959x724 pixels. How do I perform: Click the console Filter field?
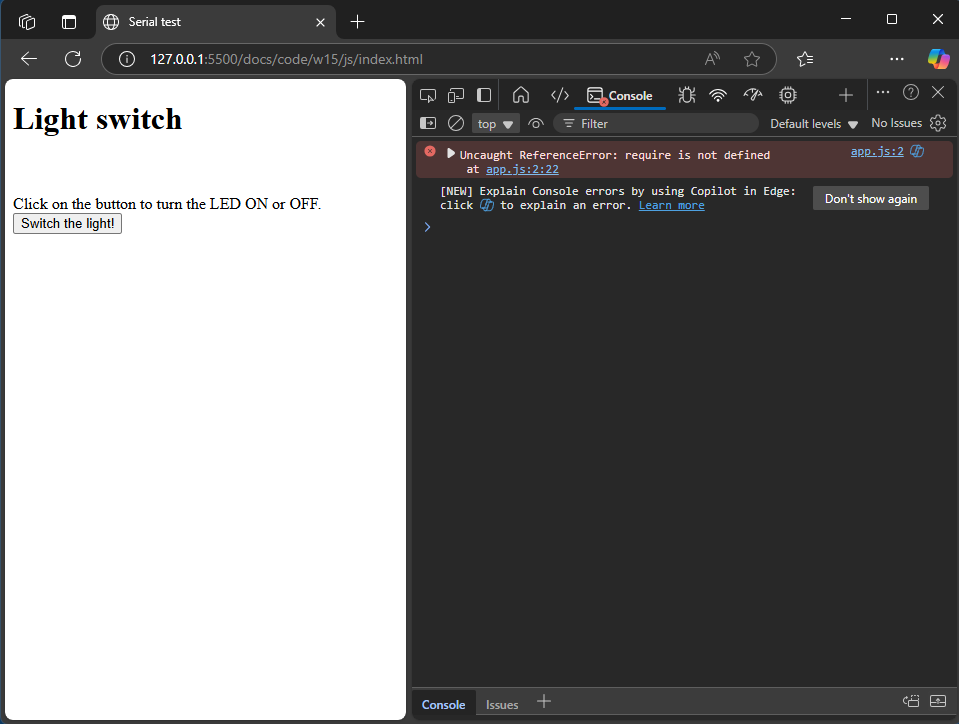[x=656, y=124]
